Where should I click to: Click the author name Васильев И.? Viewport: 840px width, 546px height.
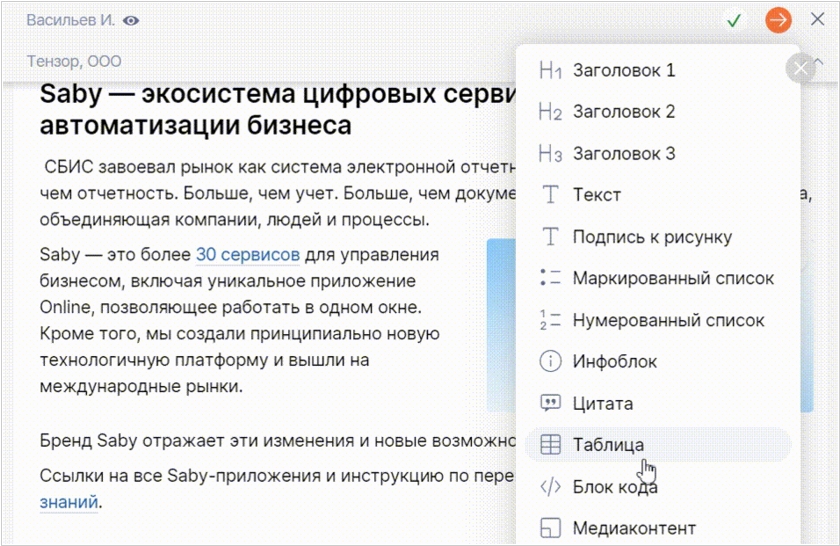[x=70, y=20]
